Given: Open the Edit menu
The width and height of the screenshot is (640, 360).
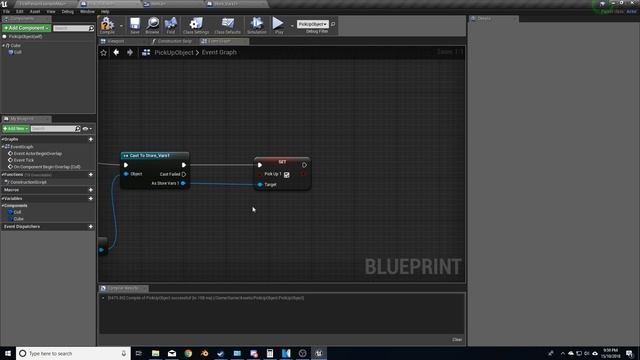Looking at the screenshot, I should coord(20,12).
